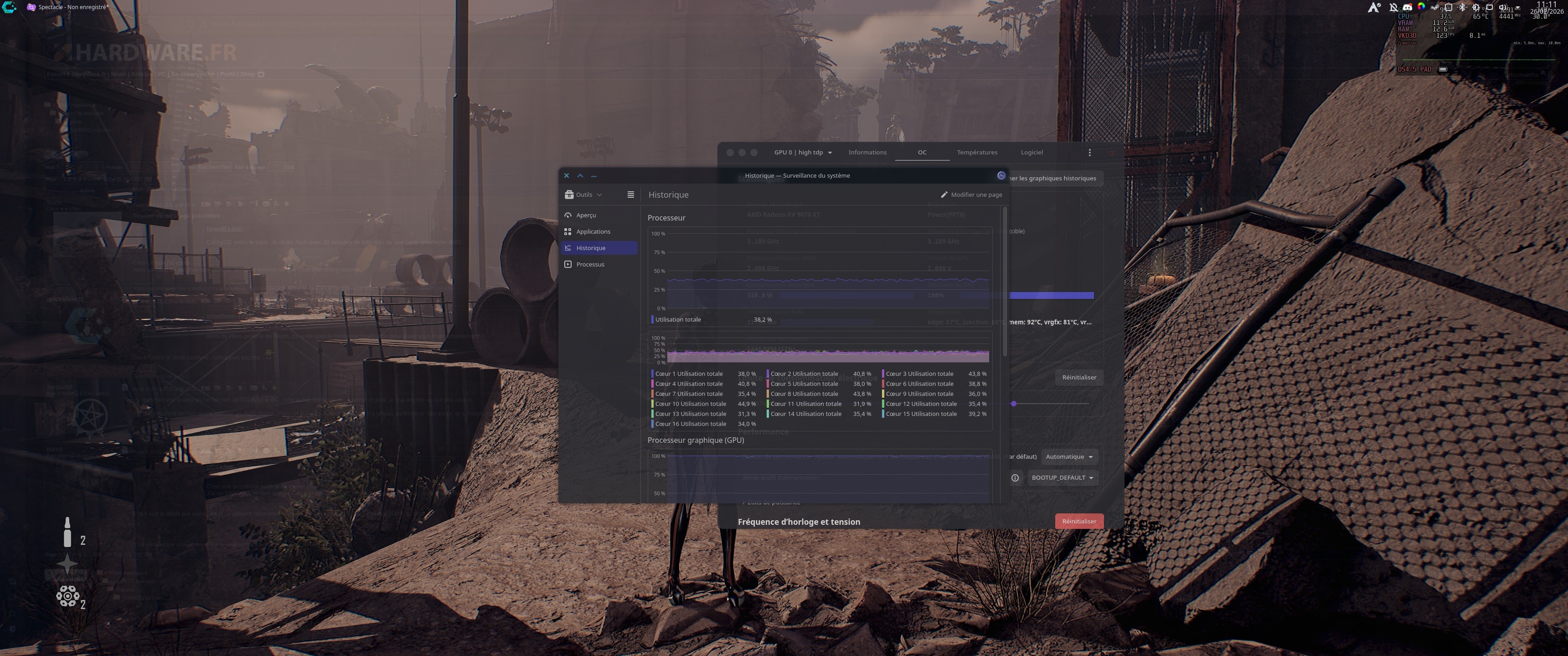Open the Logiciel tab in GPU window
This screenshot has width=1568, height=656.
click(x=1032, y=153)
